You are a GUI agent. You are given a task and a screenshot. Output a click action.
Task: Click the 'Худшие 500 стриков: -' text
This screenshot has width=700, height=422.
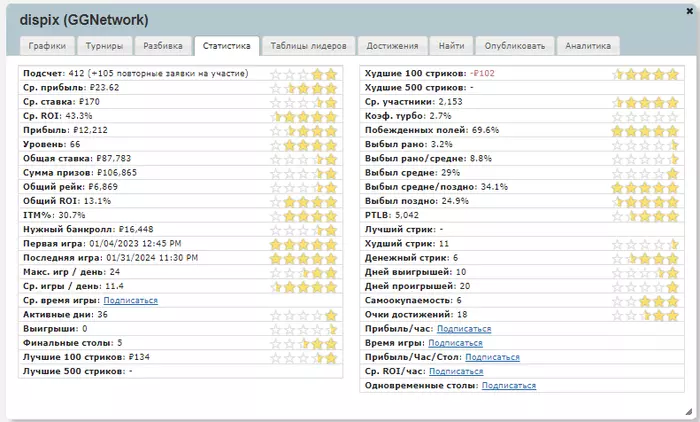coord(419,88)
